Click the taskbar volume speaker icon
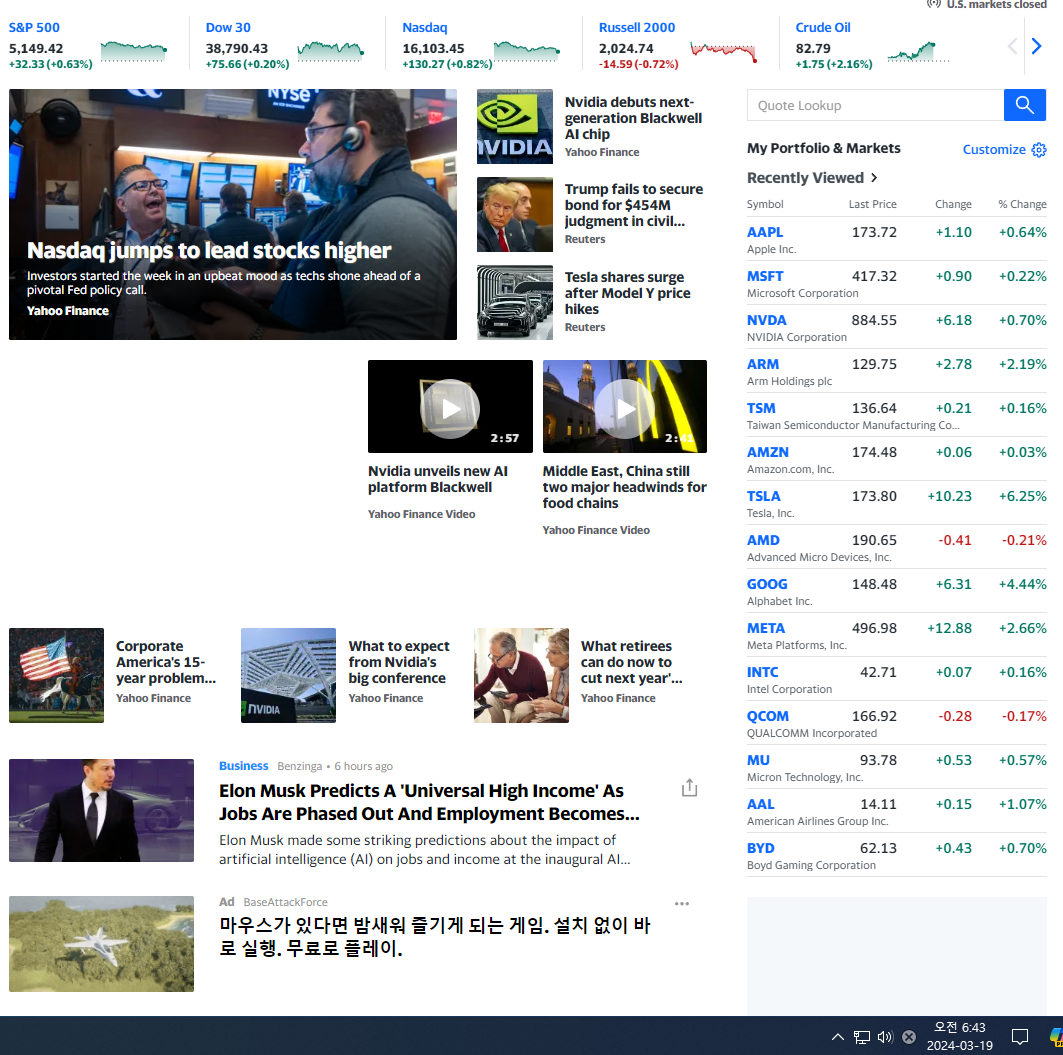 tap(885, 1037)
